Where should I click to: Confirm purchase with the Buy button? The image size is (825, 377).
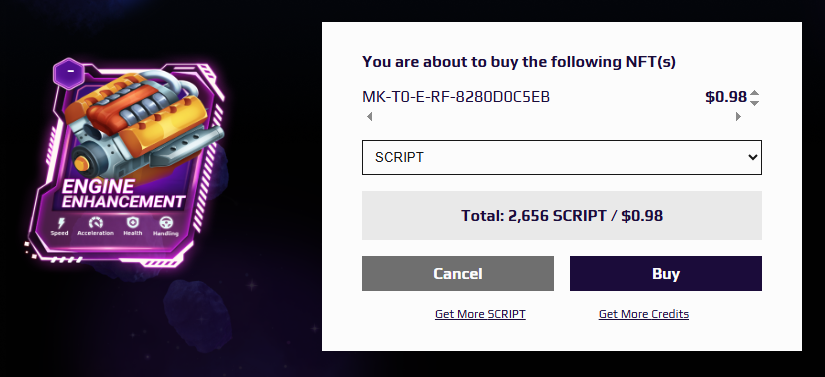pyautogui.click(x=666, y=273)
